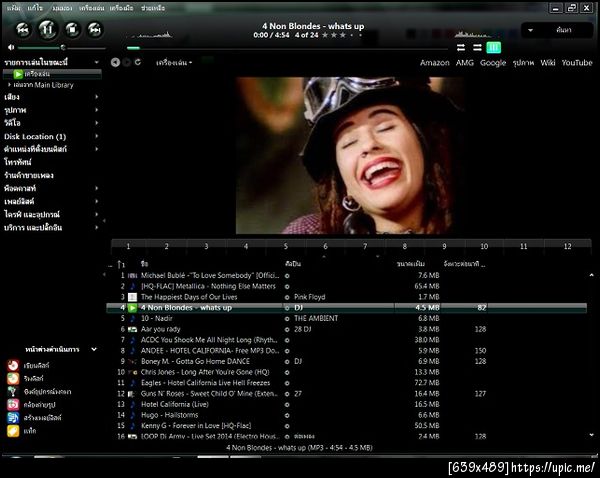600x478 pixels.
Task: Open the Wiki link
Action: [x=548, y=62]
